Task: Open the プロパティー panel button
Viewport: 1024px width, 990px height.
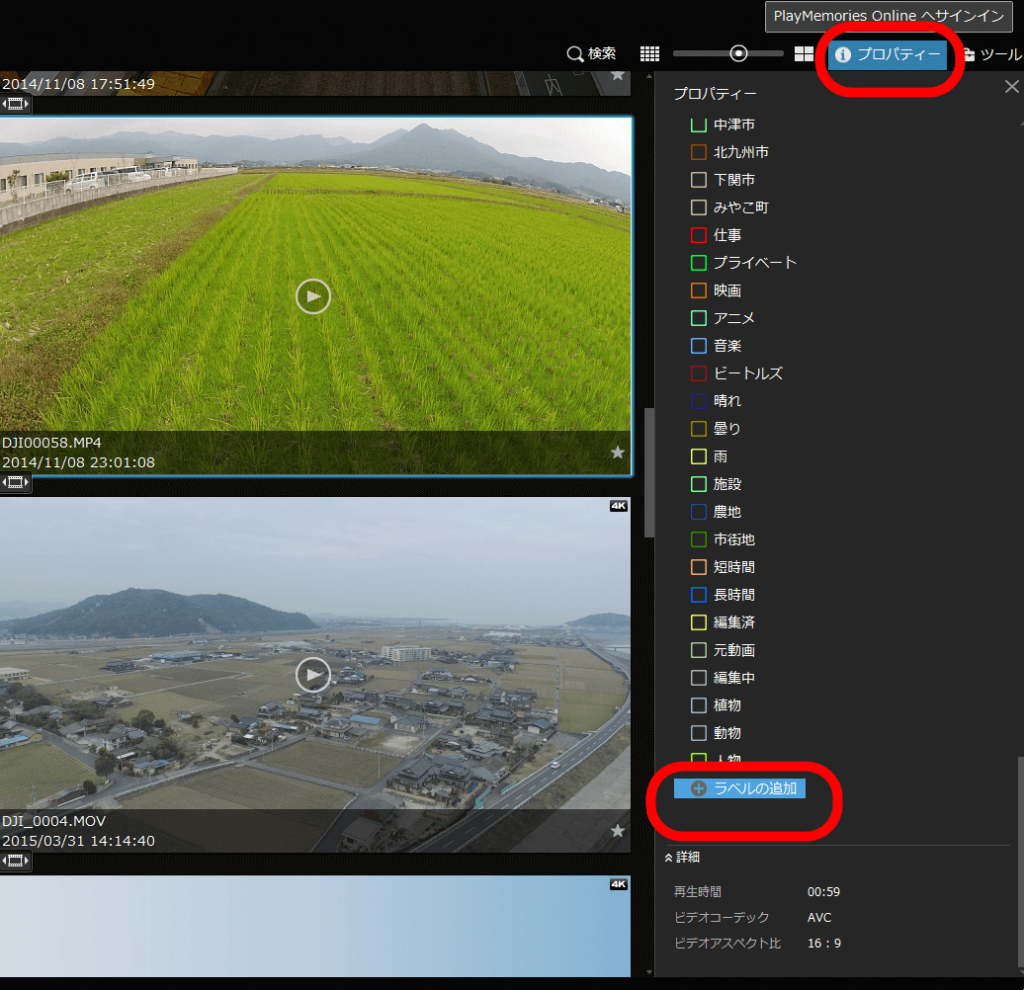Action: 887,54
